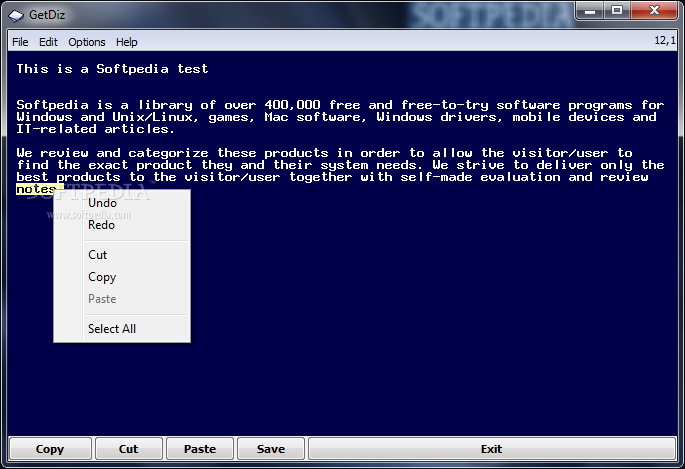
Task: Choose Undo in the context menu
Action: pyautogui.click(x=122, y=203)
